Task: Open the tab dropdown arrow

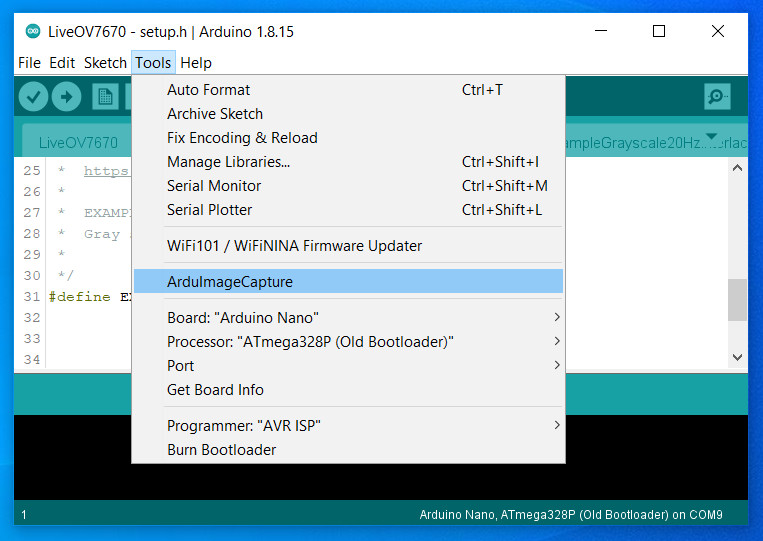Action: click(x=712, y=137)
